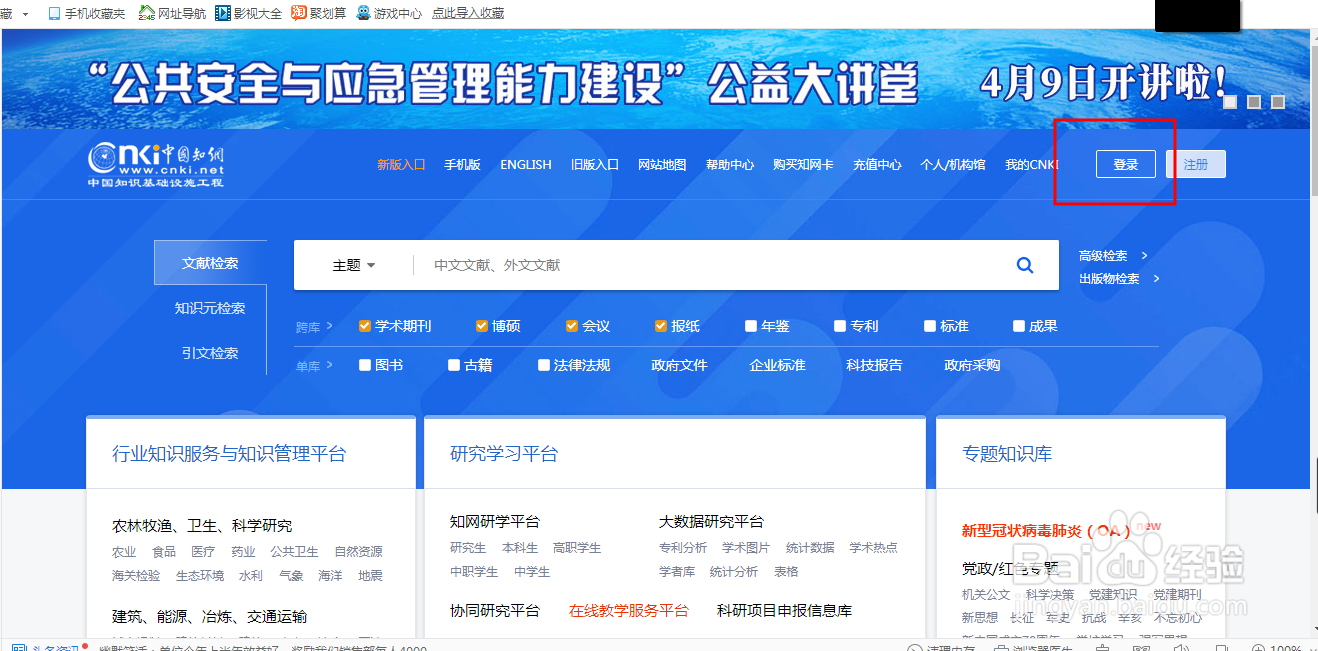Click the 海关检验 link

click(136, 575)
